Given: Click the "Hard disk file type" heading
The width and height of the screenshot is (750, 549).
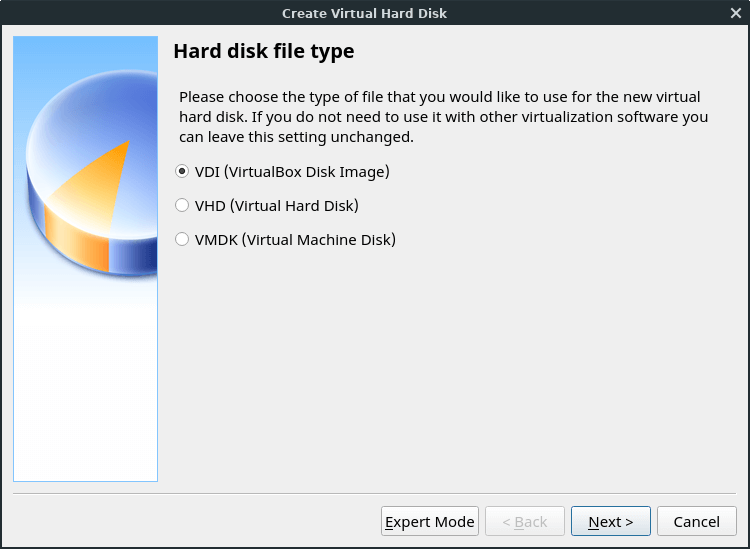Looking at the screenshot, I should pyautogui.click(x=264, y=51).
